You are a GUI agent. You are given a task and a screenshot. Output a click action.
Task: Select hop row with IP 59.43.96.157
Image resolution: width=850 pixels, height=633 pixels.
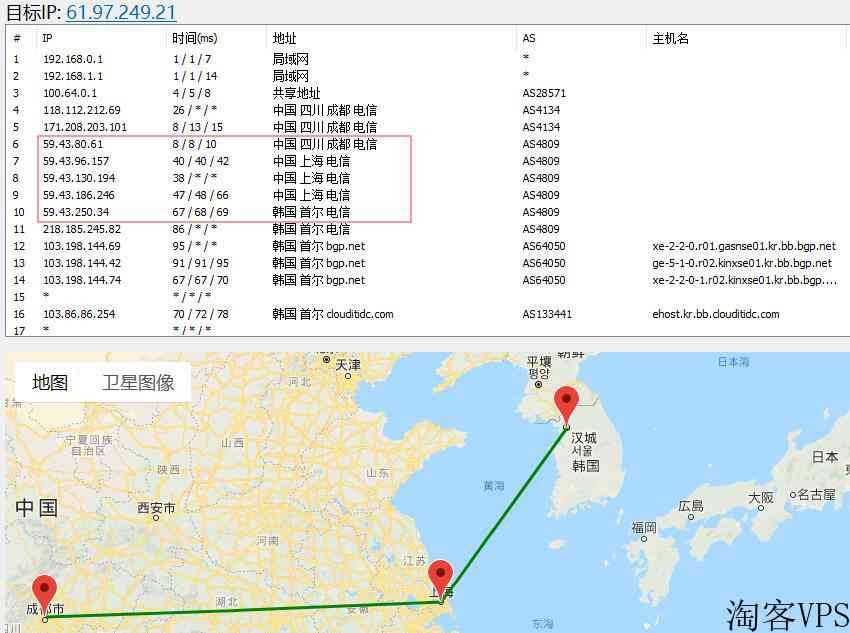point(426,161)
